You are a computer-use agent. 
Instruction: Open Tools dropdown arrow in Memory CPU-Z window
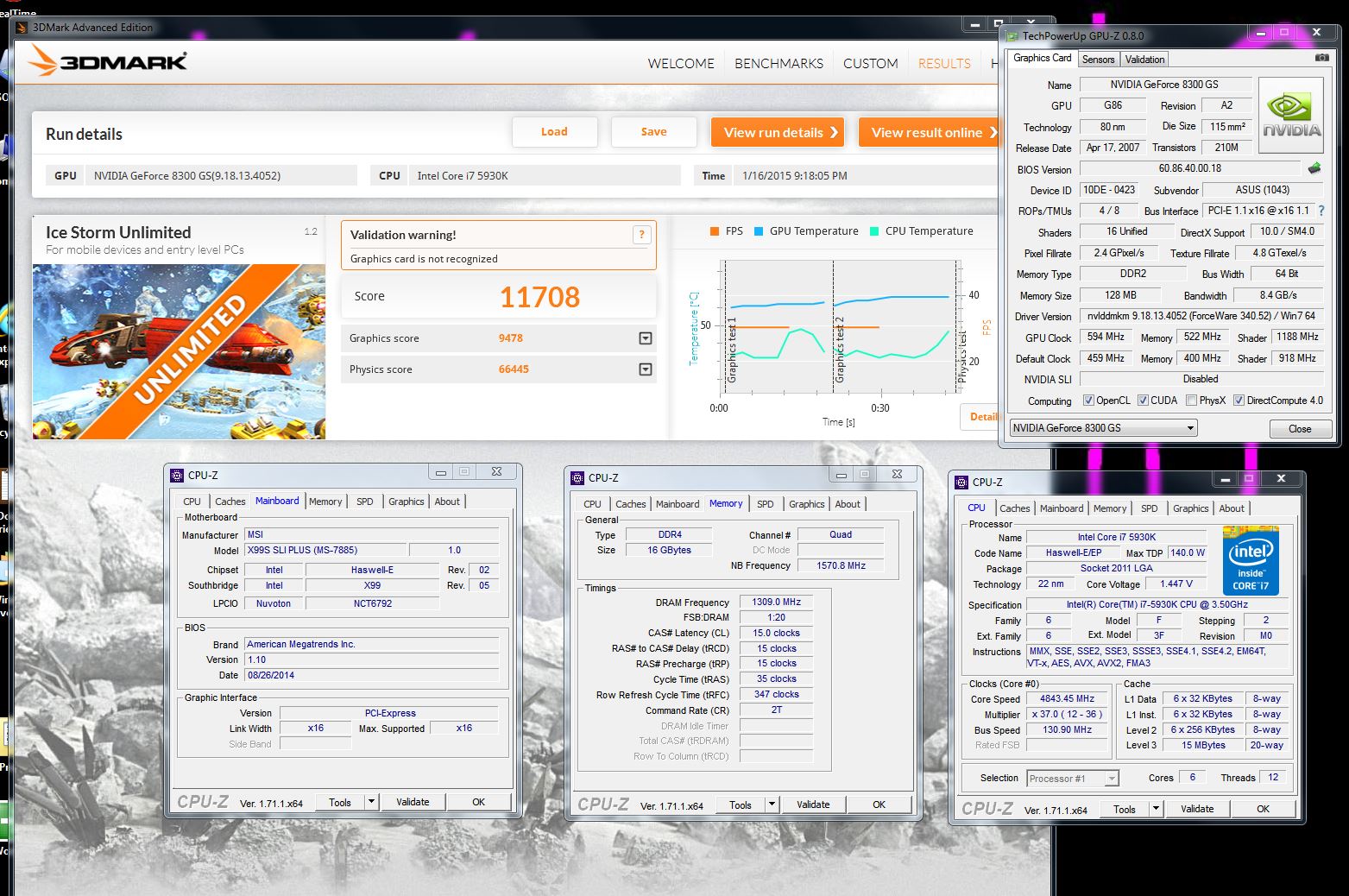(772, 805)
